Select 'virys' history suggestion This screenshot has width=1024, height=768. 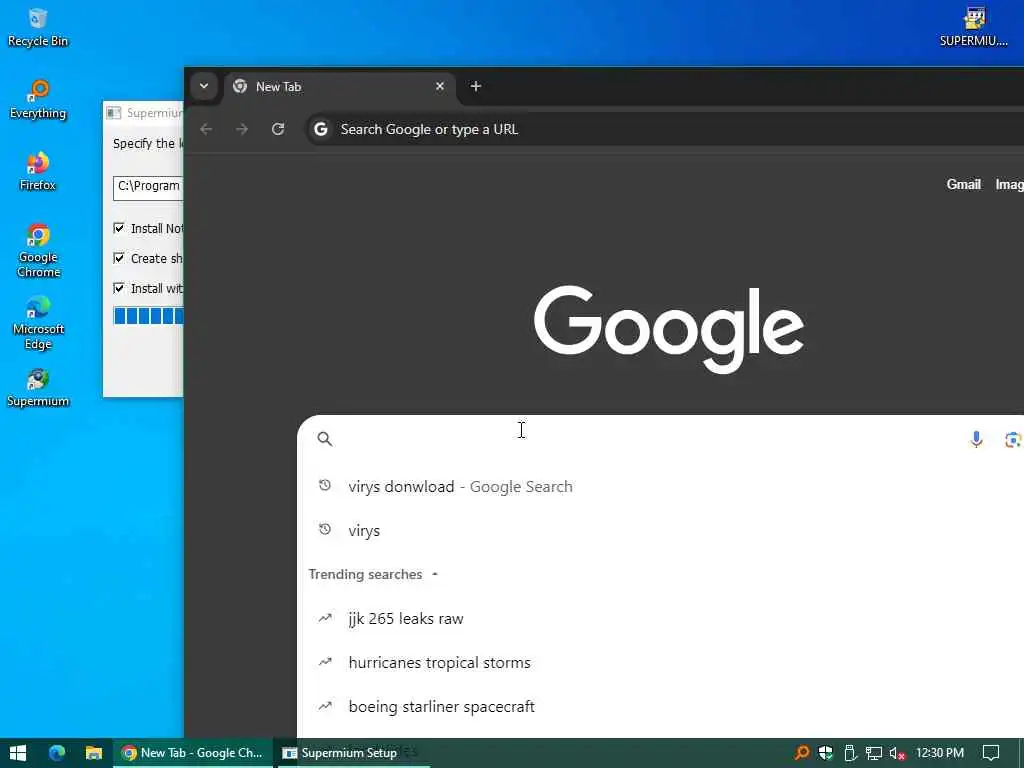[660, 530]
